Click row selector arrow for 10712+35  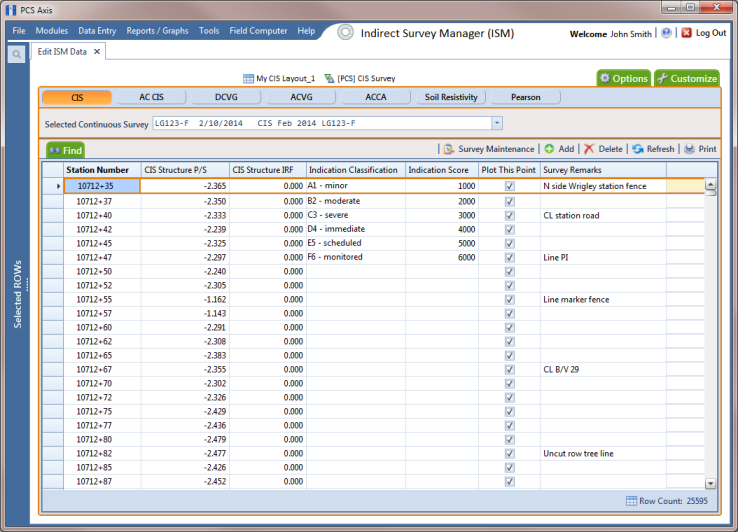pyautogui.click(x=58, y=186)
